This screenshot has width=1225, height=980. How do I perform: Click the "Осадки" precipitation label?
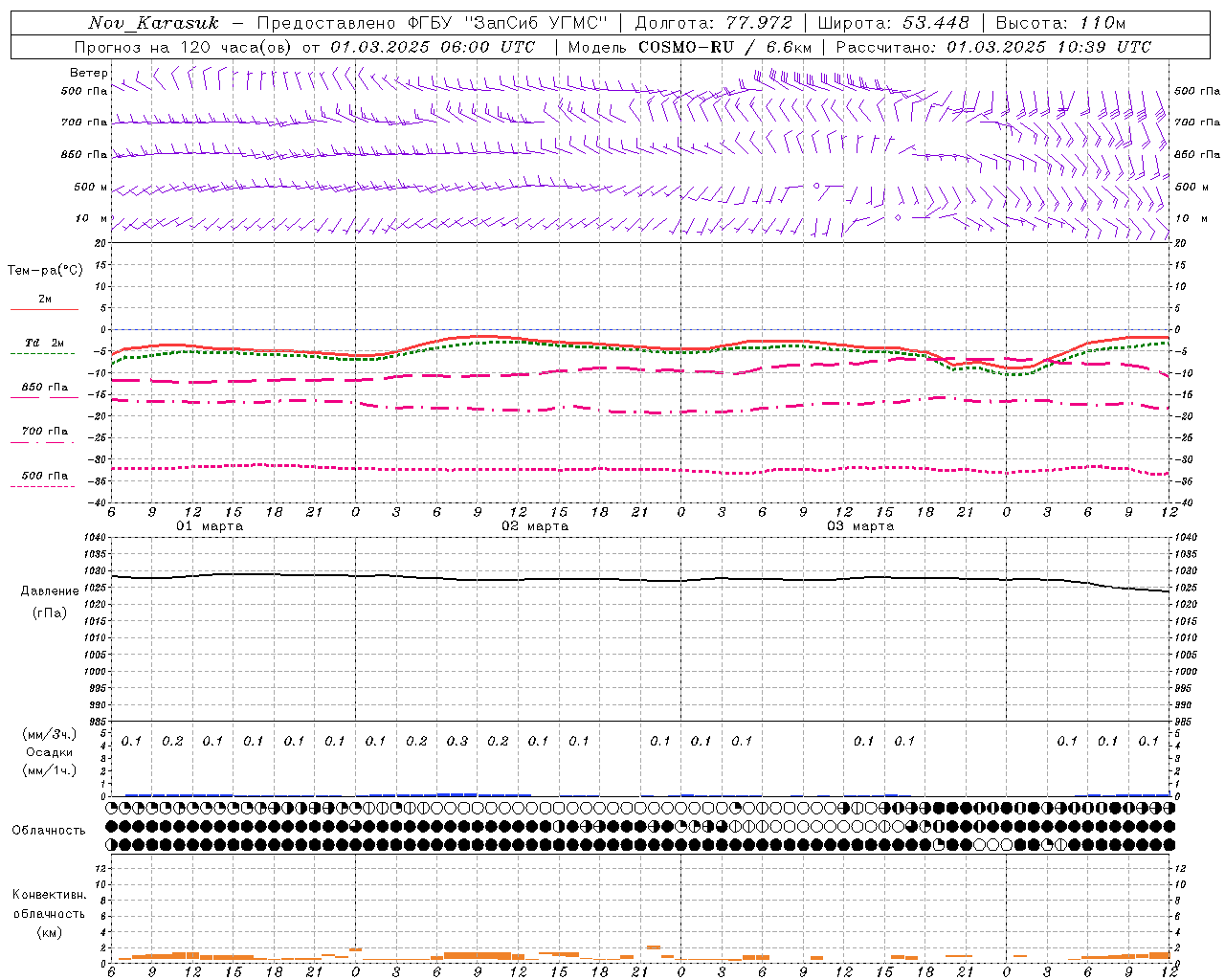click(50, 752)
